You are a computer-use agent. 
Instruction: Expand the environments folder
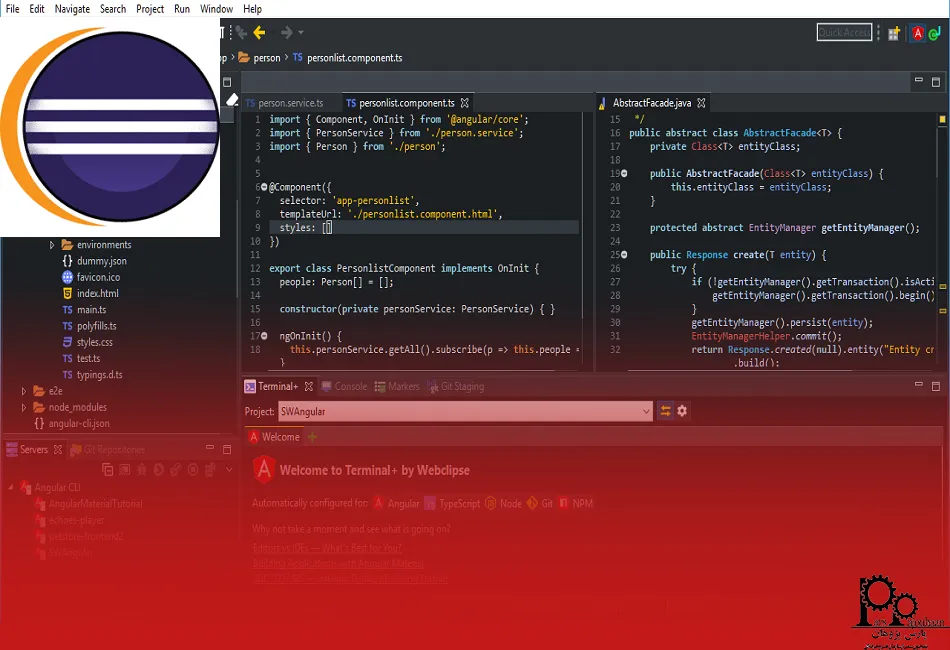51,245
